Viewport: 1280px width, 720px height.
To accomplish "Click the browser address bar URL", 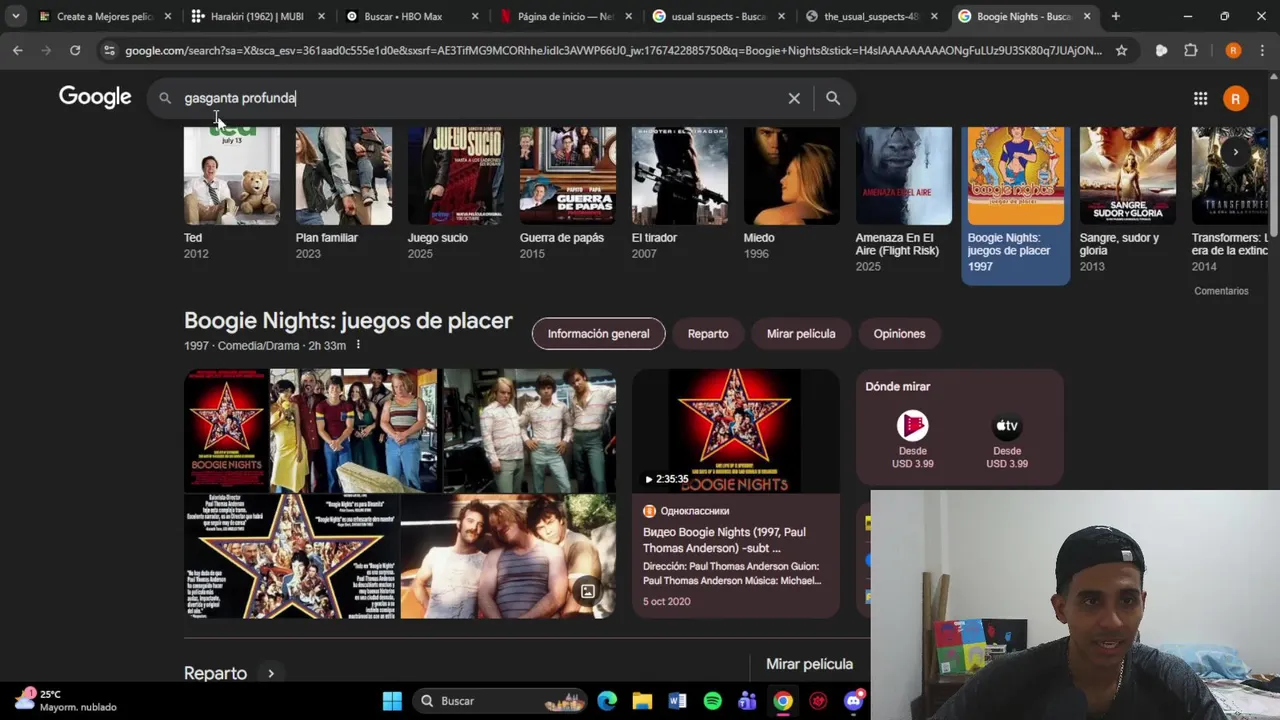I will pyautogui.click(x=613, y=50).
